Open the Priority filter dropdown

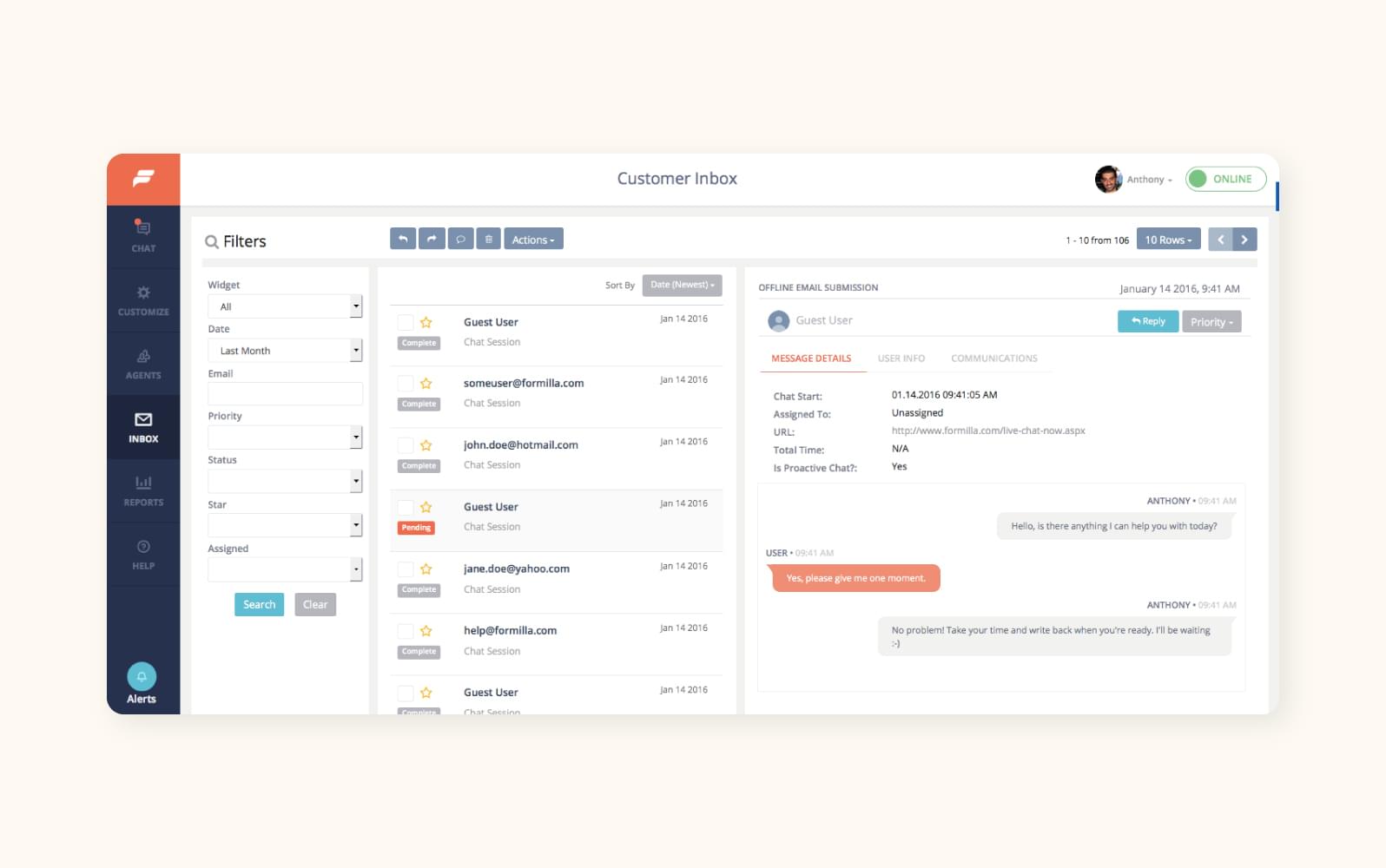pos(285,437)
